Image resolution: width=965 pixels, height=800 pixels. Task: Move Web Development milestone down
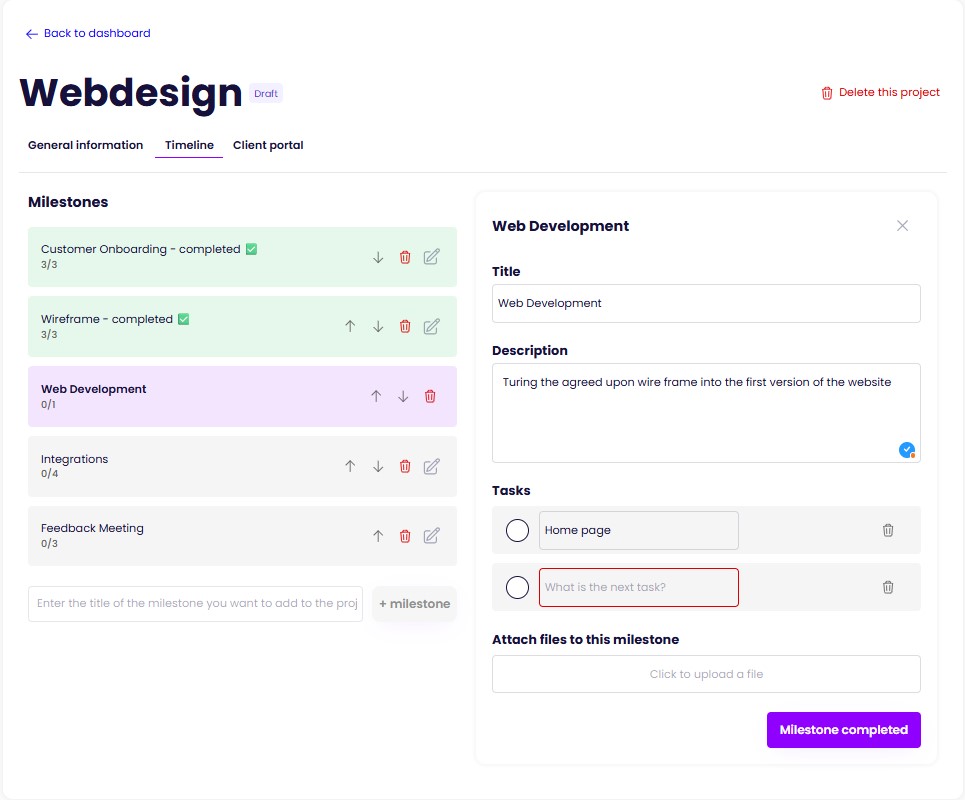click(403, 396)
